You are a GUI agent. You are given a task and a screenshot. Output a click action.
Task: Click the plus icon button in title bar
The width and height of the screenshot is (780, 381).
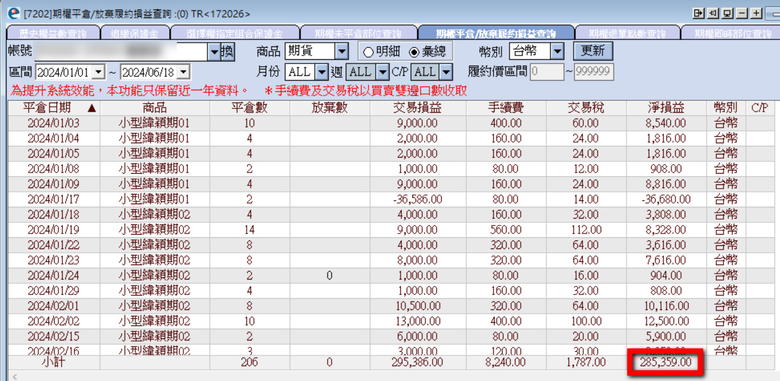click(756, 13)
